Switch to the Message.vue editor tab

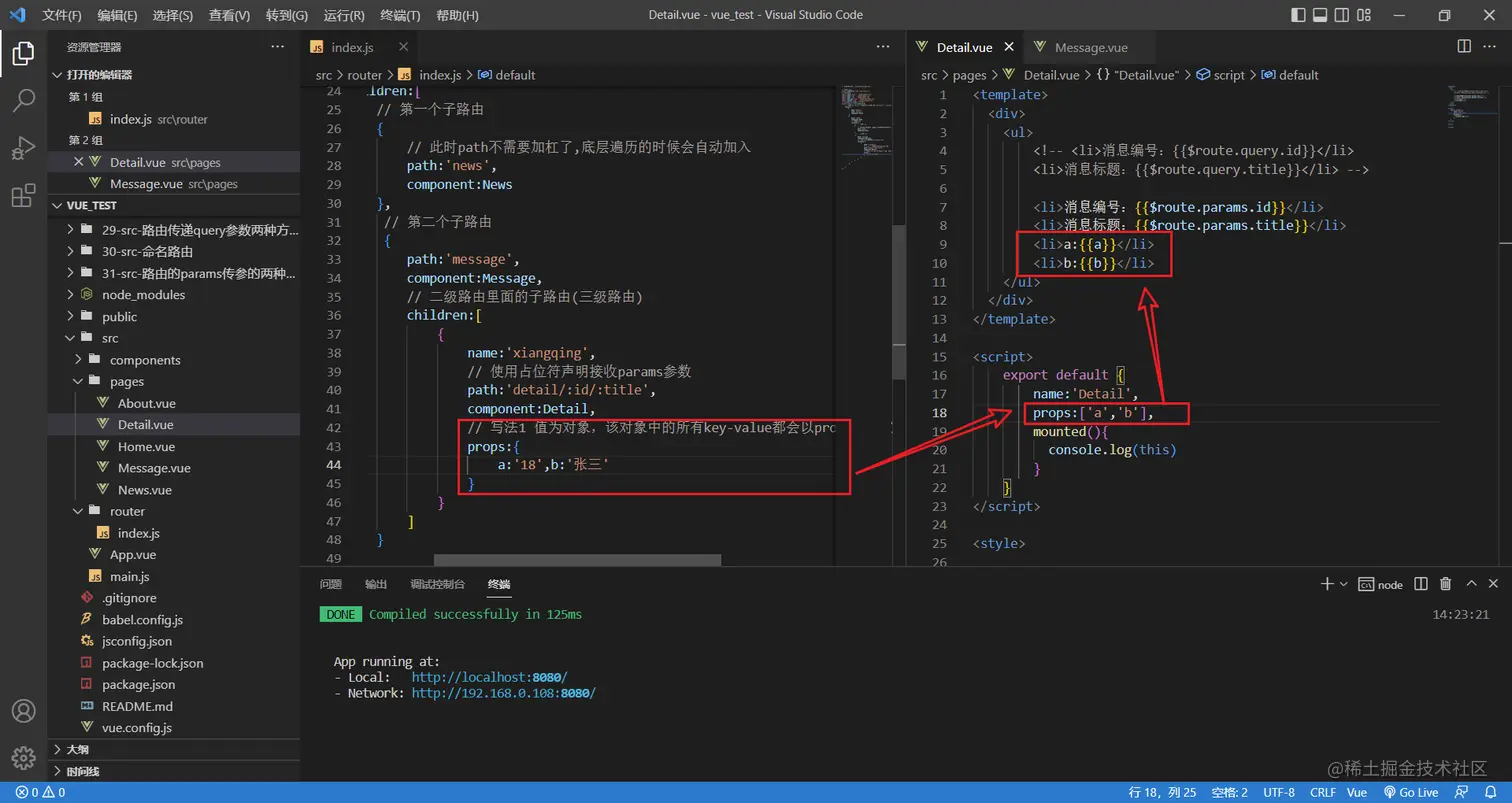1091,47
